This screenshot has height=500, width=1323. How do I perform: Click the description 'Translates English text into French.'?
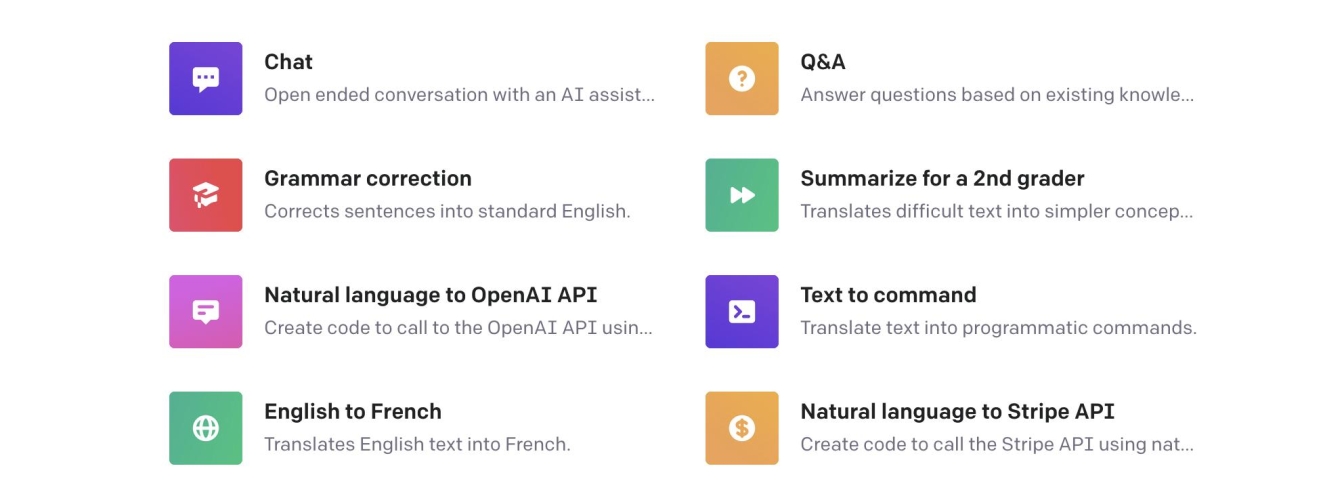[x=417, y=445]
